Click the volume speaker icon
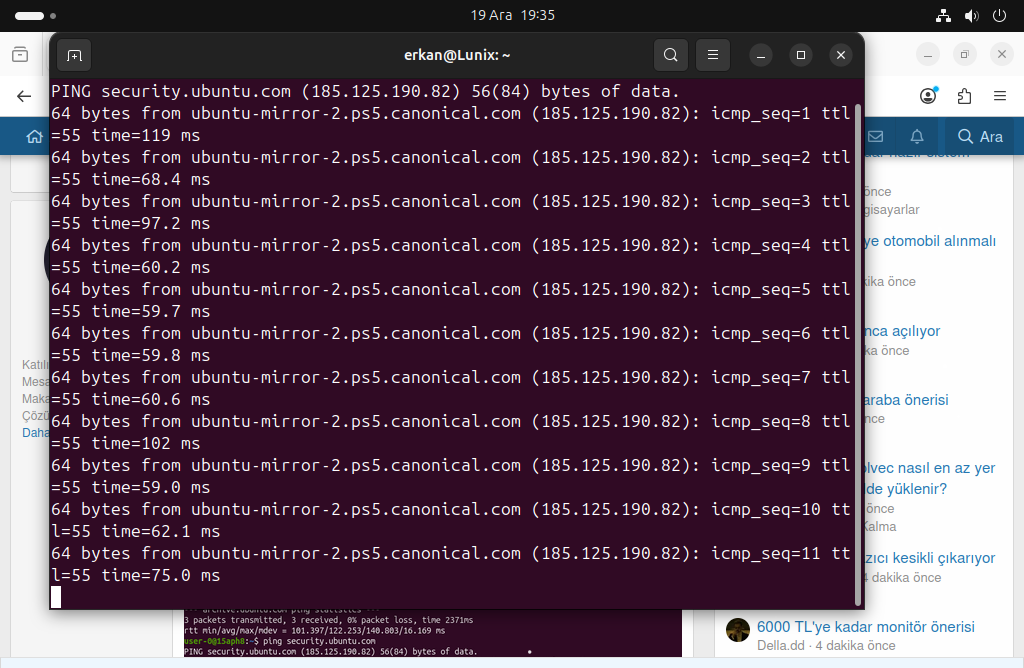This screenshot has width=1024, height=668. tap(972, 16)
